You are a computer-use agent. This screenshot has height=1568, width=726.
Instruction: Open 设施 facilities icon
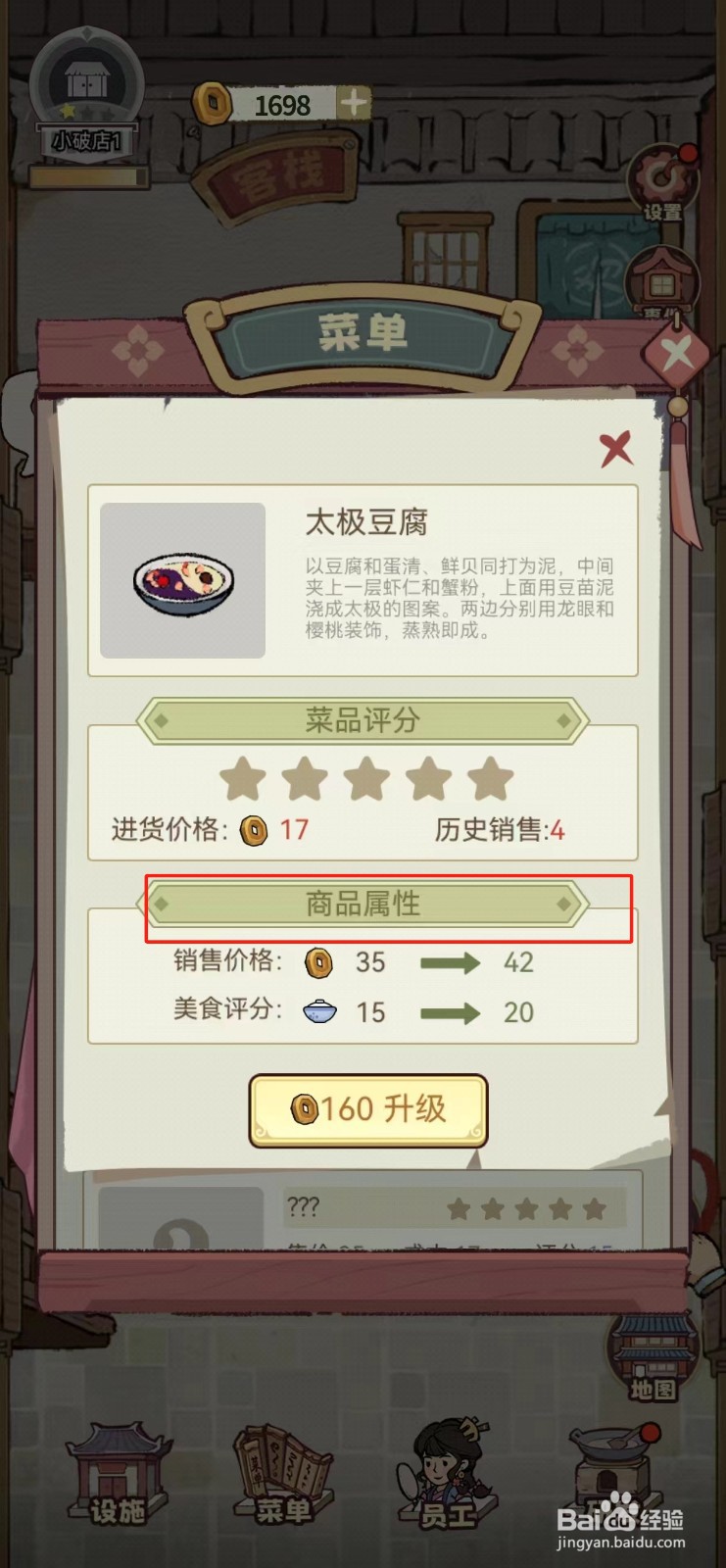pyautogui.click(x=116, y=1475)
